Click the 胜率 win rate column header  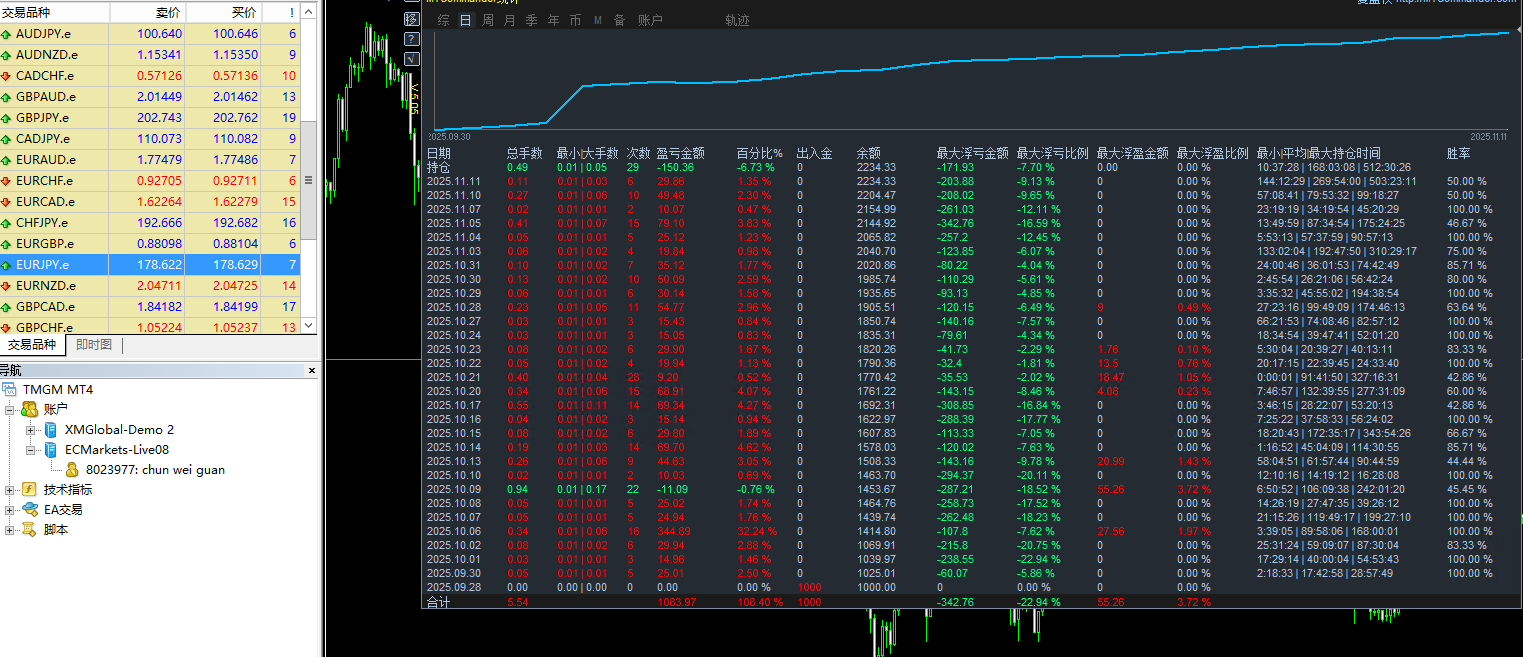(1459, 153)
